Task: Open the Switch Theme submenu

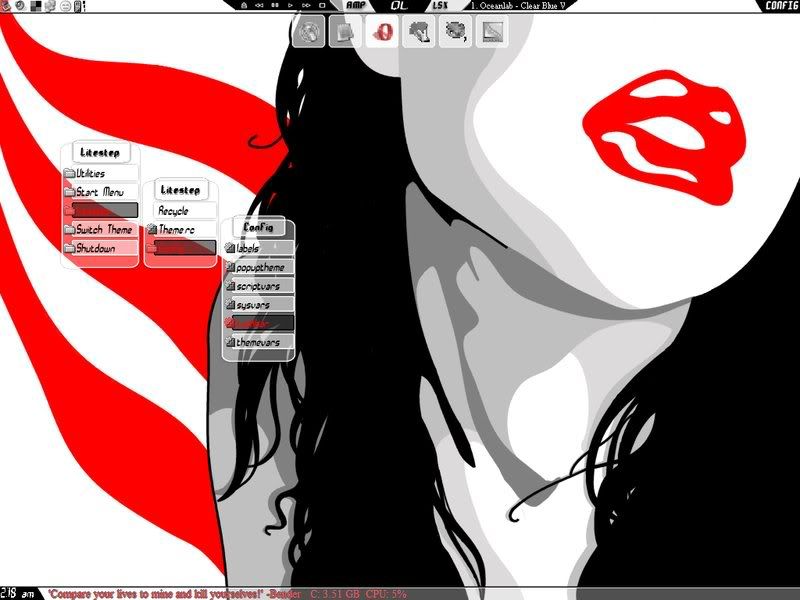Action: pyautogui.click(x=101, y=230)
